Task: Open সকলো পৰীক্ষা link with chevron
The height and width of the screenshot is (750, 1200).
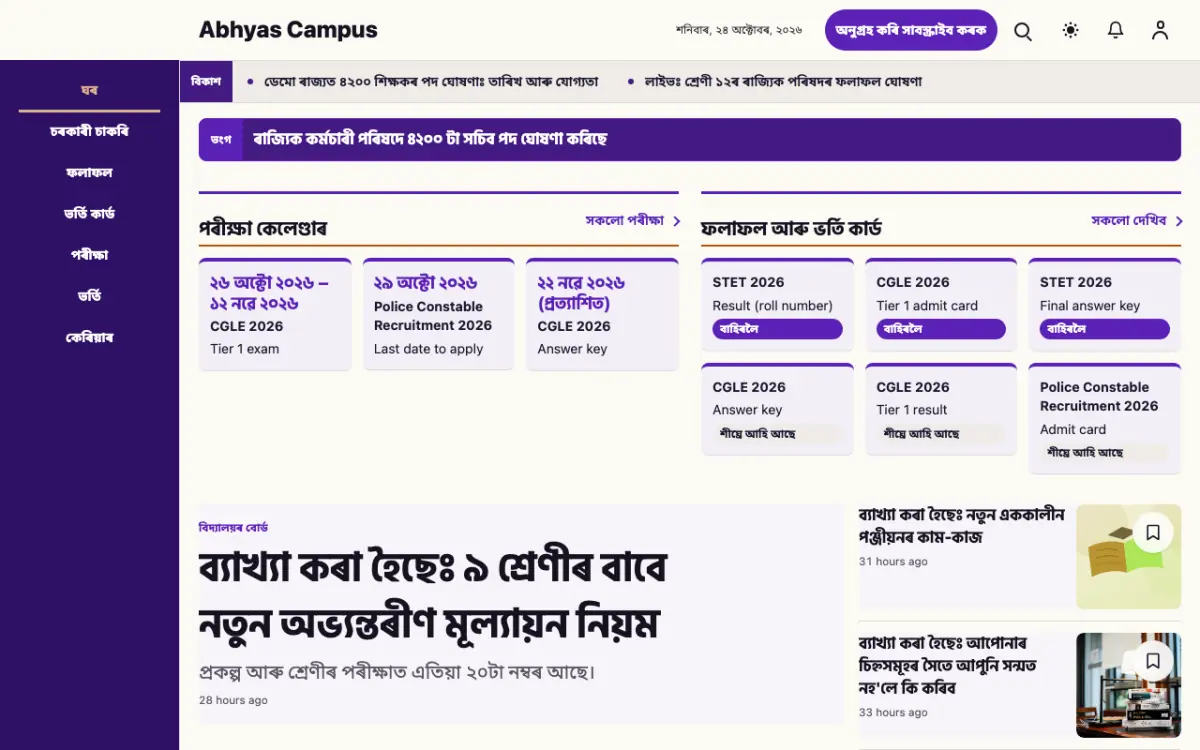Action: [x=633, y=220]
